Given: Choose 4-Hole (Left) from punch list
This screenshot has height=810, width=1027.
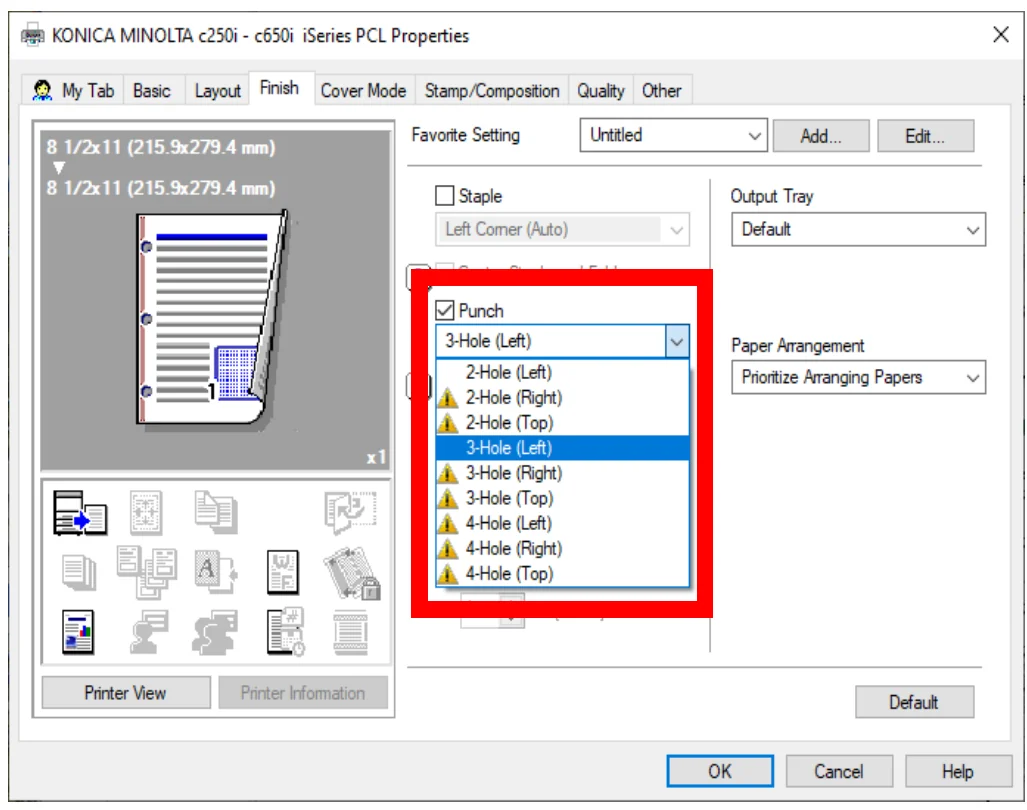Looking at the screenshot, I should point(562,523).
